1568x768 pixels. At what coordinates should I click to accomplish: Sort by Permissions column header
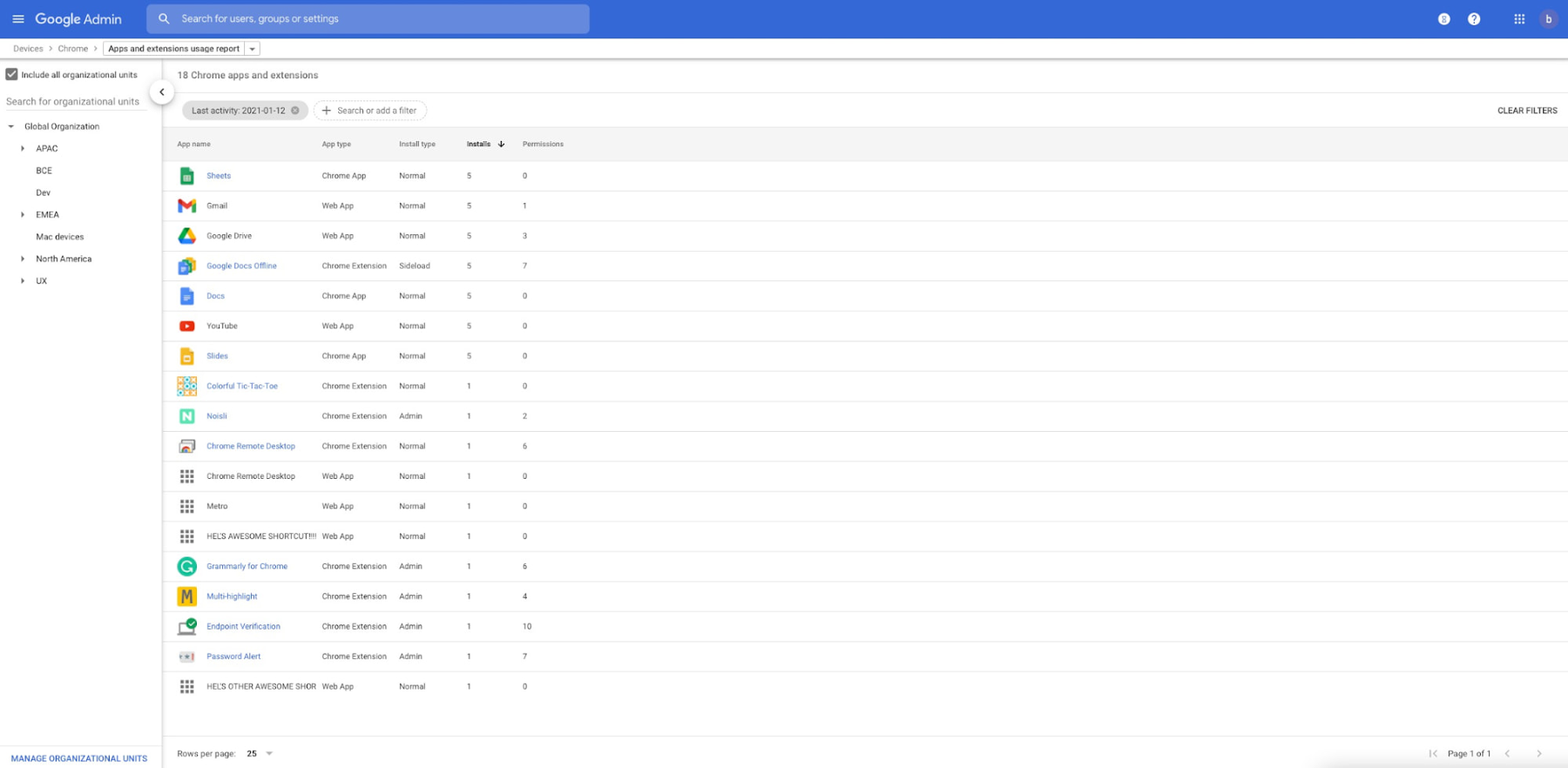coord(543,145)
